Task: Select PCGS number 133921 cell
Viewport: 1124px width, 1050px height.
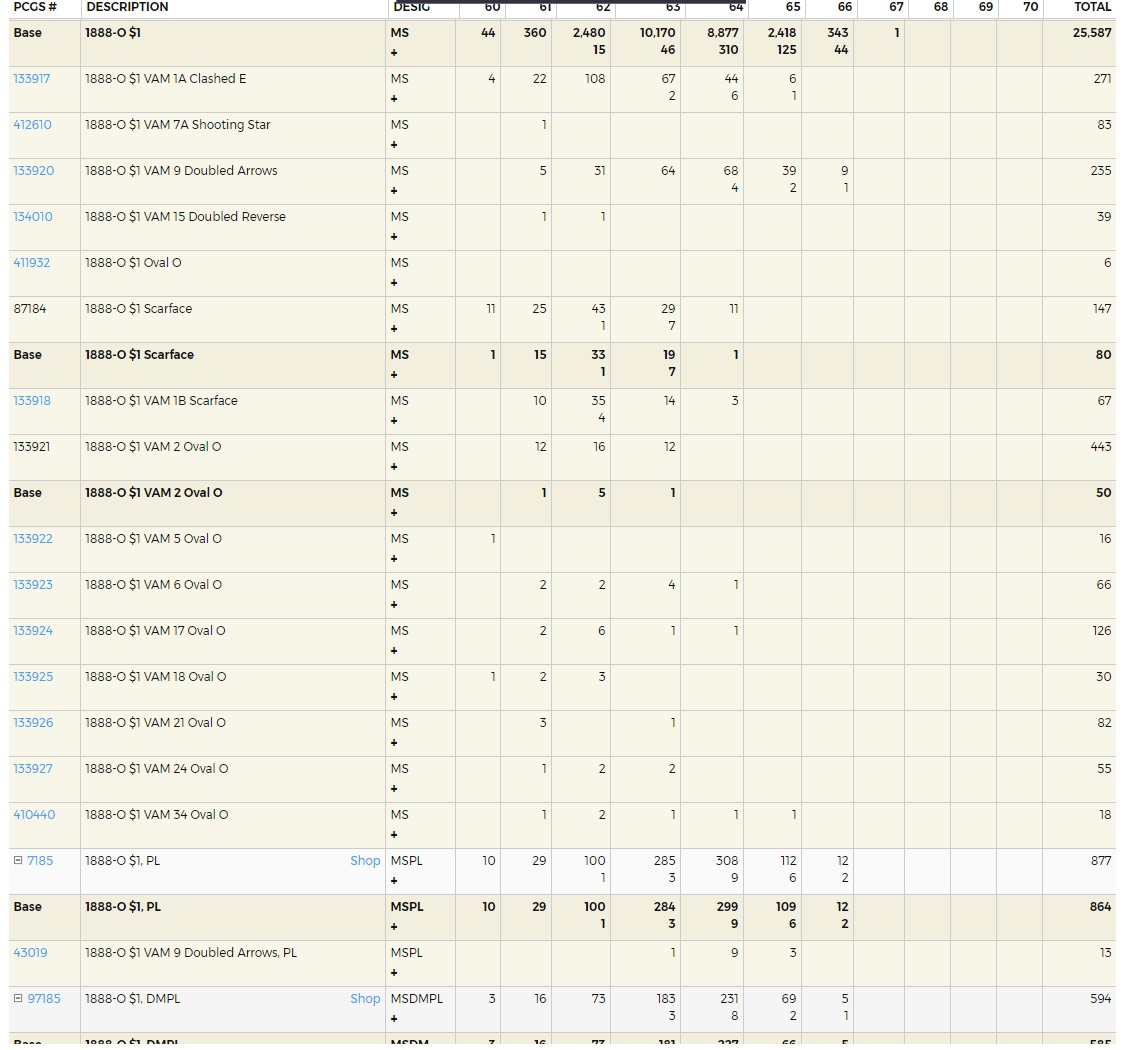Action: click(32, 447)
